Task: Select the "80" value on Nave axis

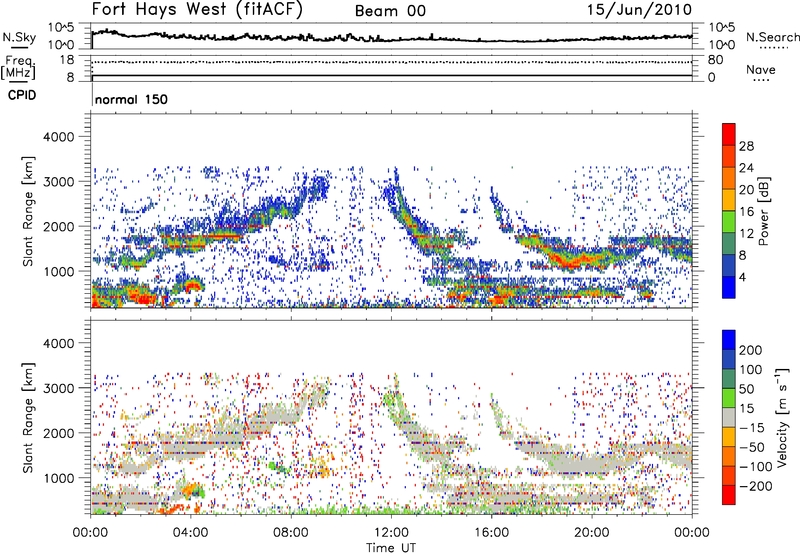Action: (x=715, y=60)
